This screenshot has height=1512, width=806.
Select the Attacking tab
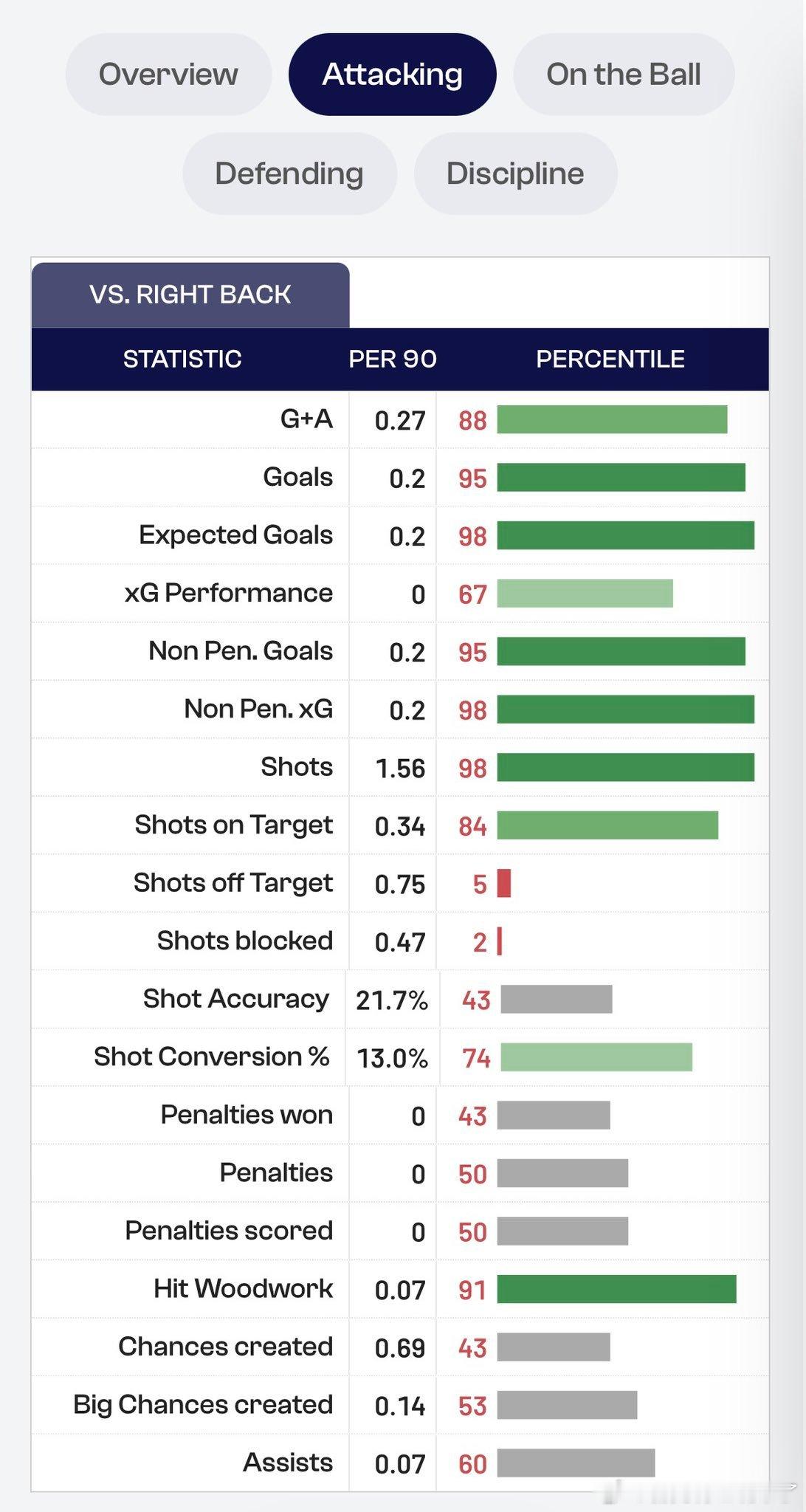(x=392, y=75)
